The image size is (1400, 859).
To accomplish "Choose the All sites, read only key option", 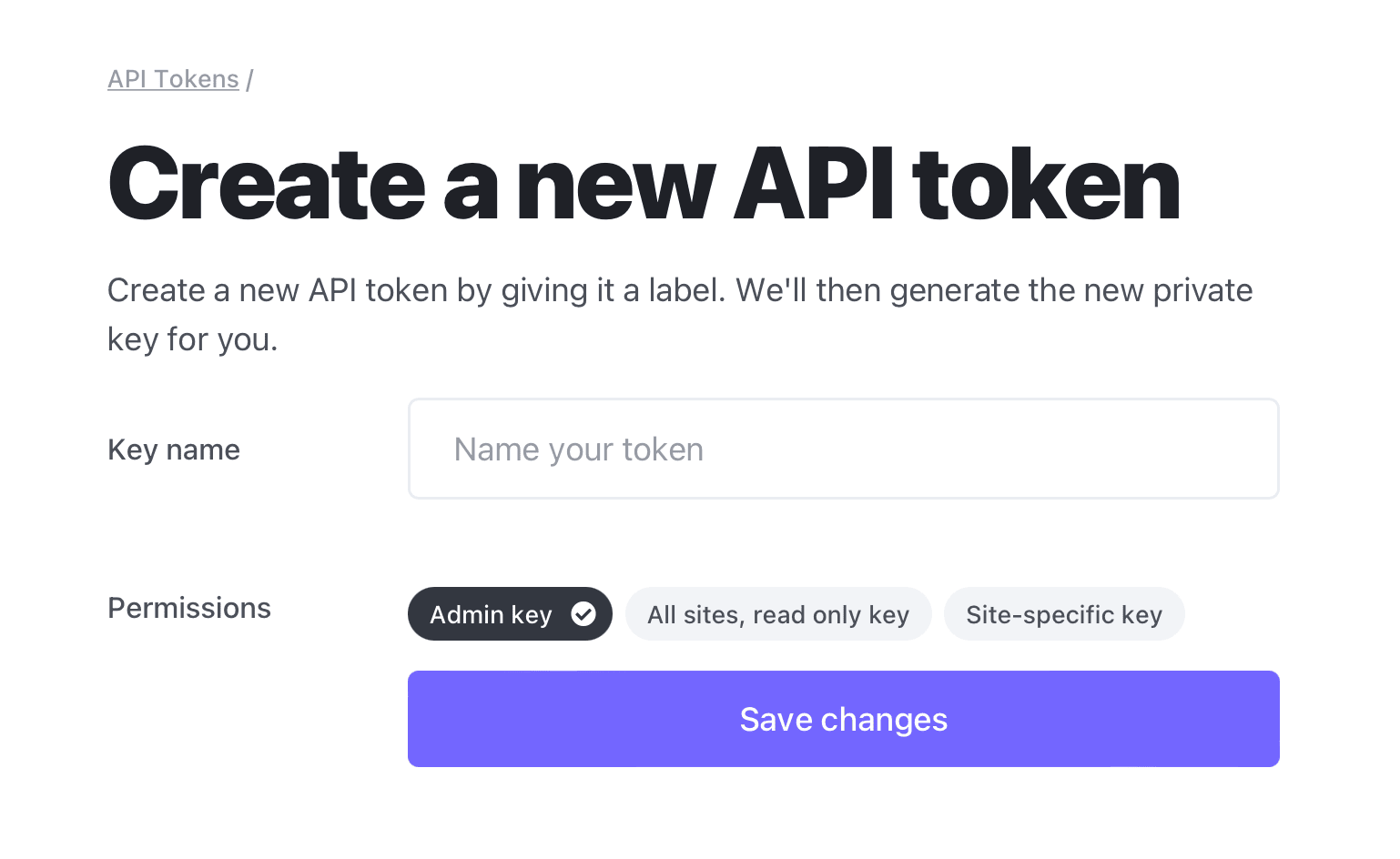I will click(777, 614).
